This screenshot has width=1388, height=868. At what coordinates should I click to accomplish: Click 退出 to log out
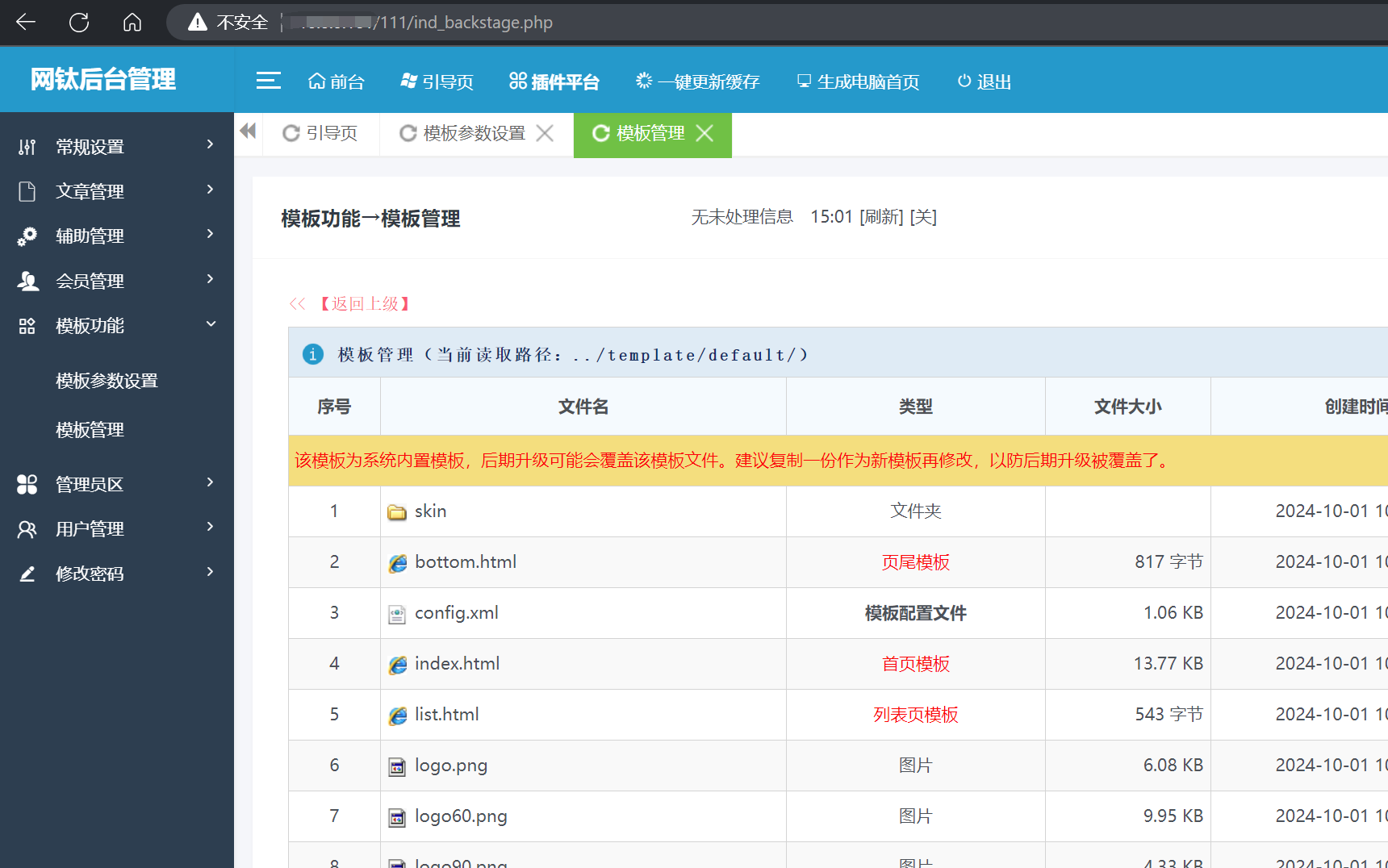point(984,81)
